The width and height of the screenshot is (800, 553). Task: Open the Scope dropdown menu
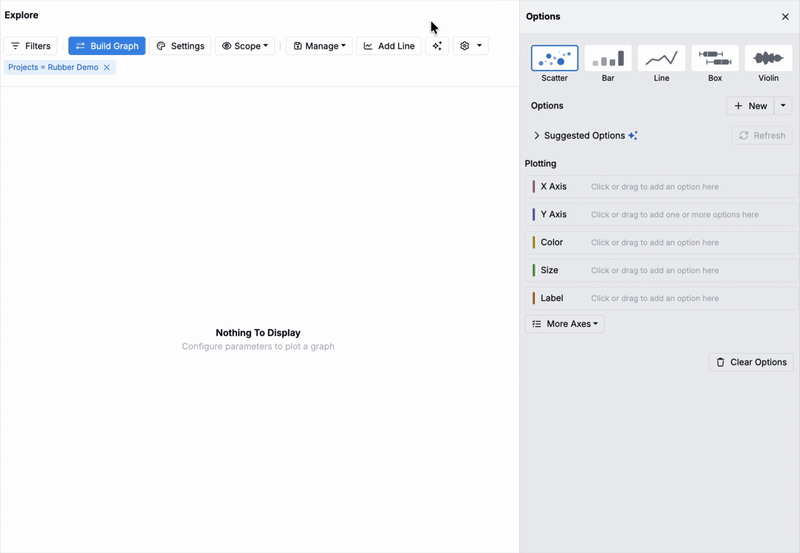[245, 46]
